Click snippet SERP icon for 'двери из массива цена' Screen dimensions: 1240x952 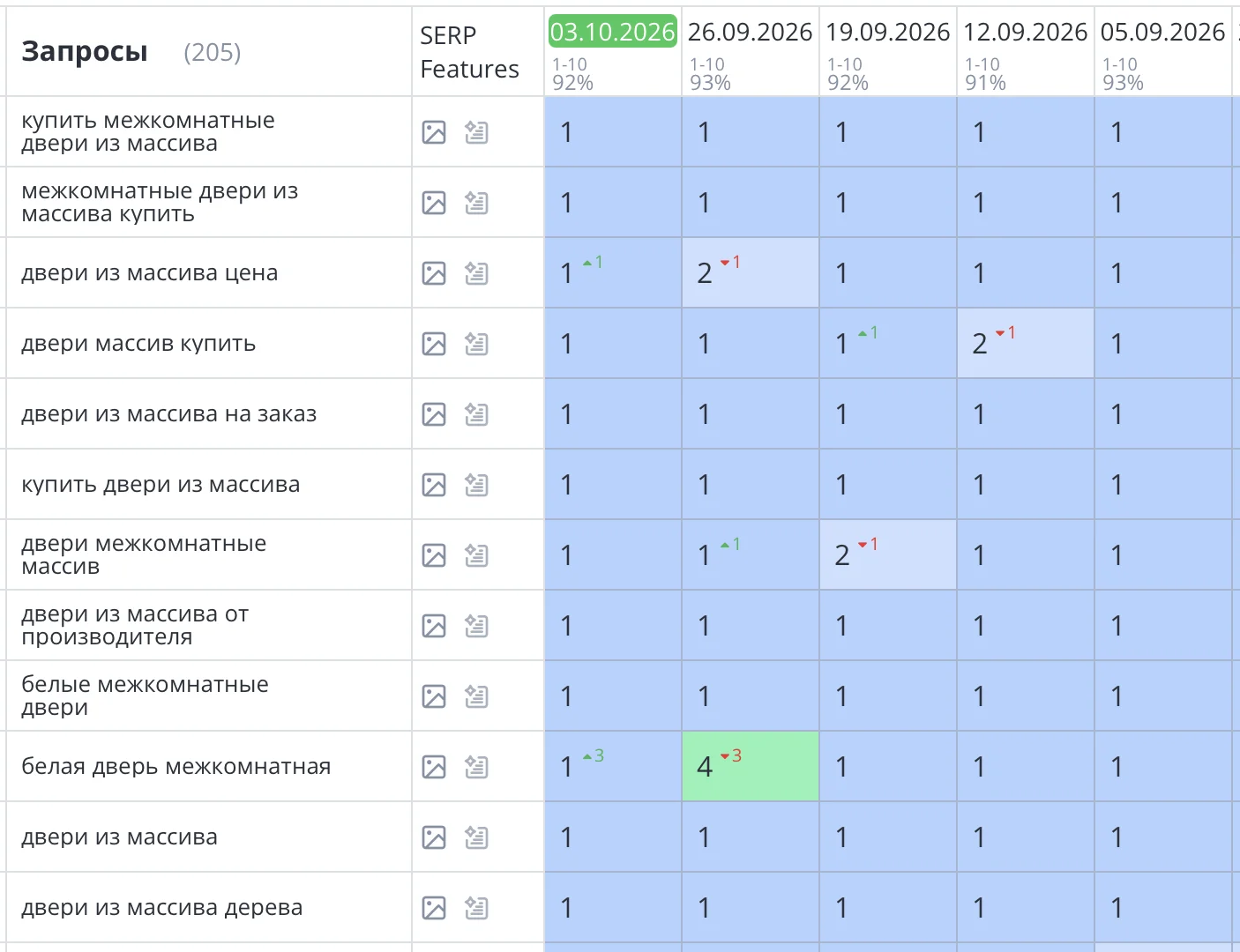[x=476, y=273]
